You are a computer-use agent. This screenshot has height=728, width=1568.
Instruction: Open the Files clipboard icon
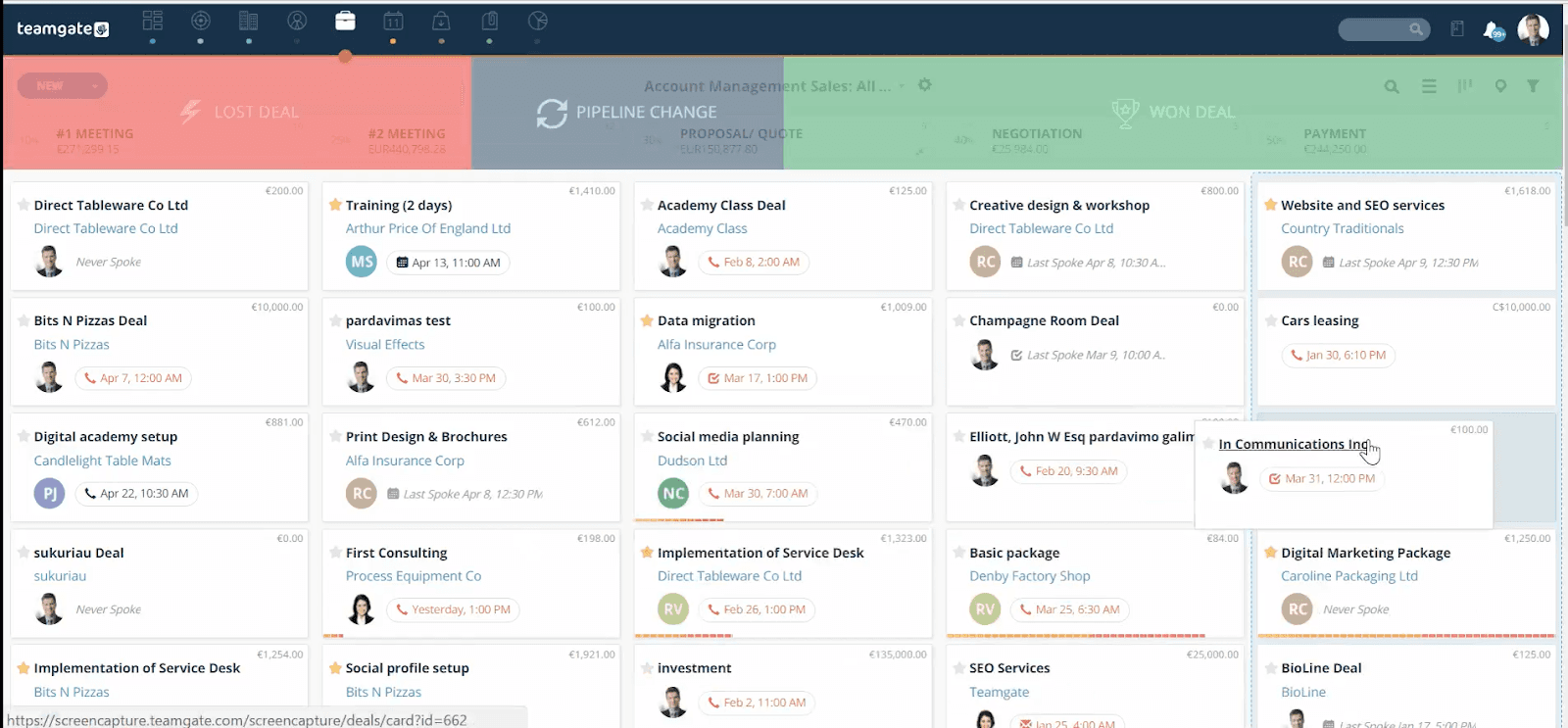tap(489, 21)
